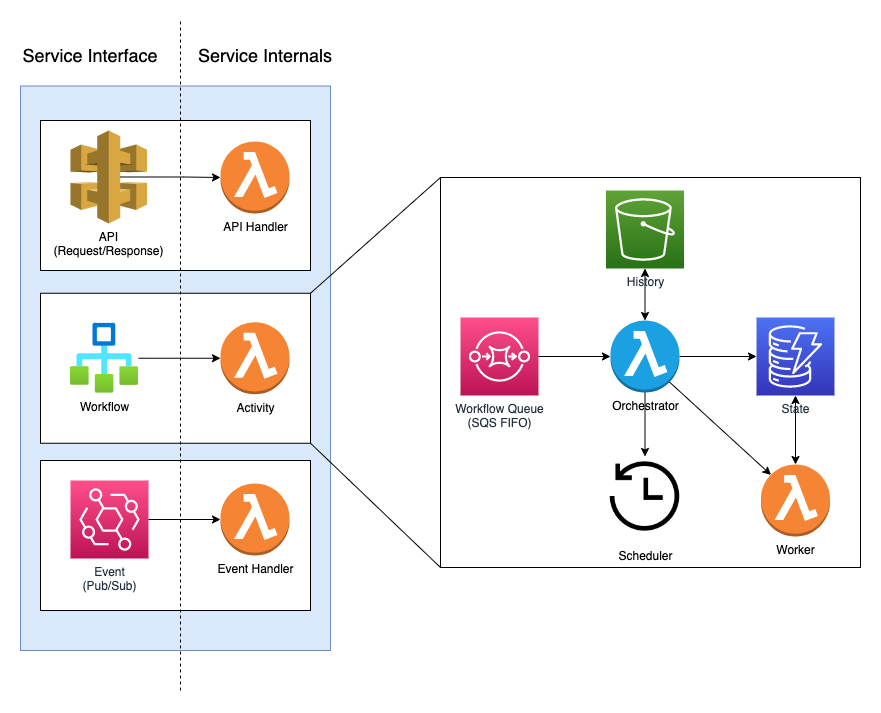This screenshot has width=881, height=713.
Task: Select the Workflow Queue SQS FIFO icon
Action: point(499,356)
